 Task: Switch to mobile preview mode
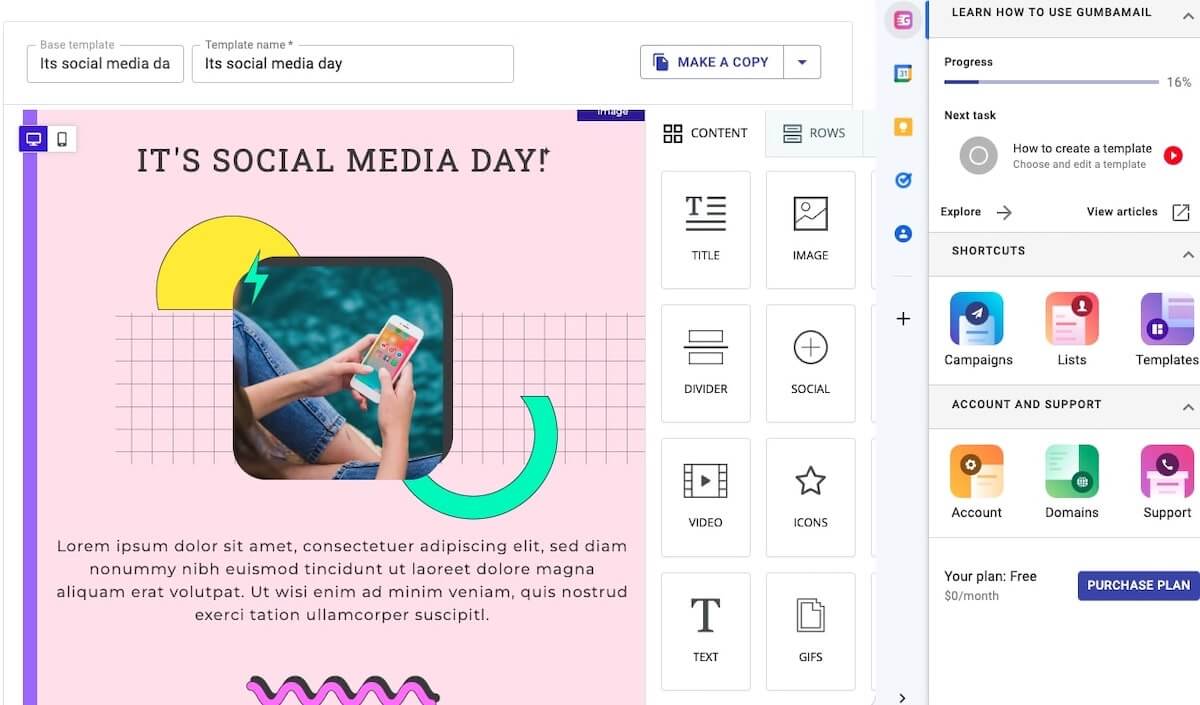click(x=62, y=139)
